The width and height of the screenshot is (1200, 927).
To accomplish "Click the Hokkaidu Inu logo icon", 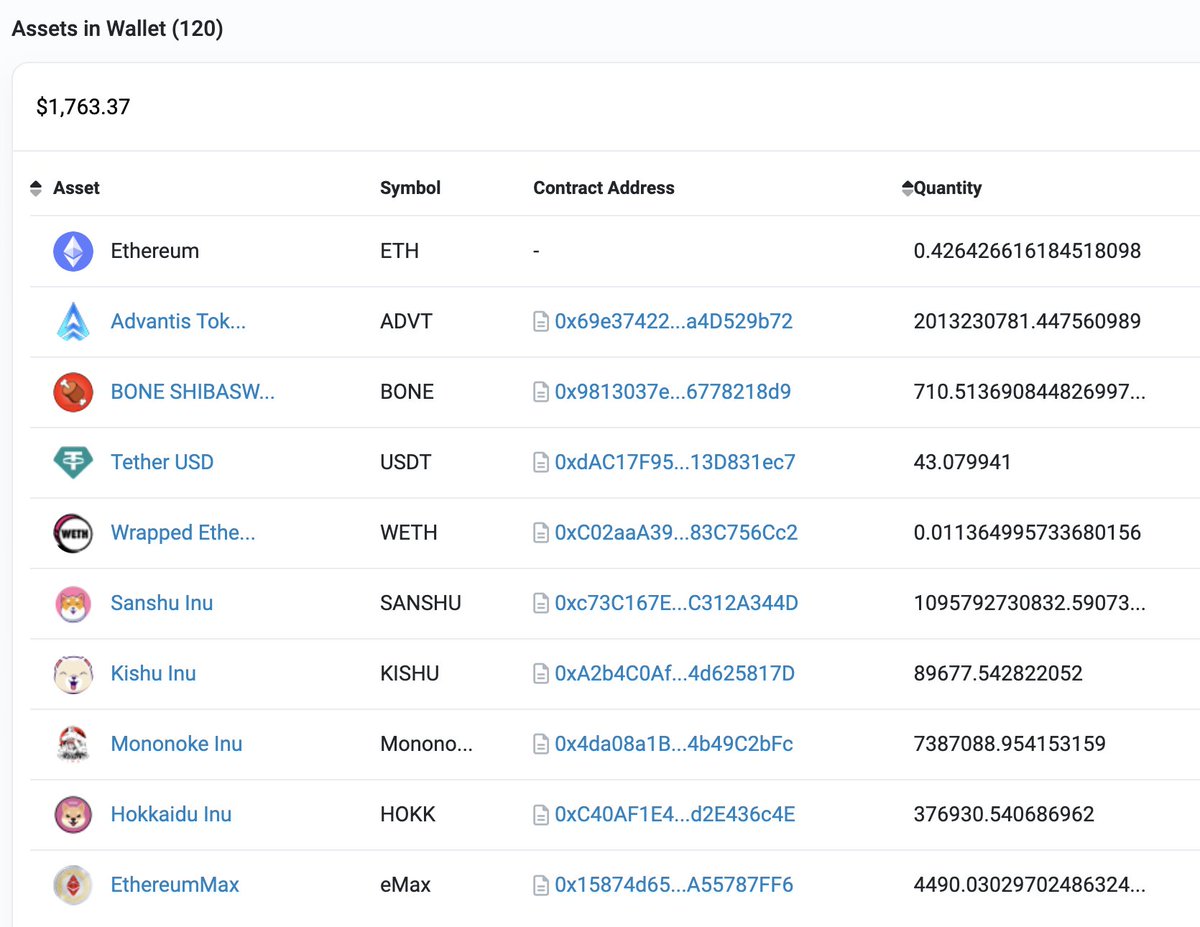I will [x=73, y=815].
